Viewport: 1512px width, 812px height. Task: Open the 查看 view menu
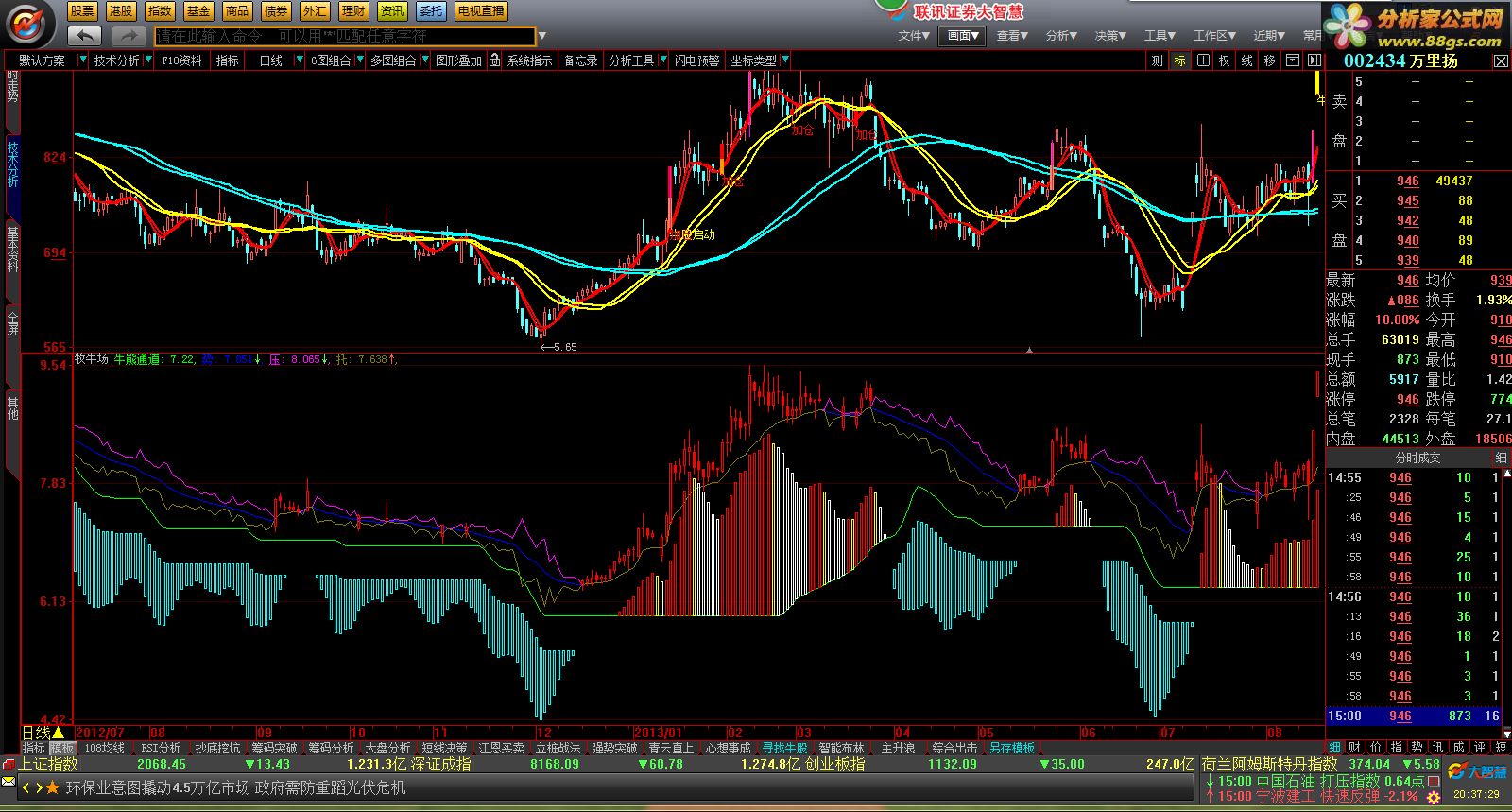(x=1012, y=36)
